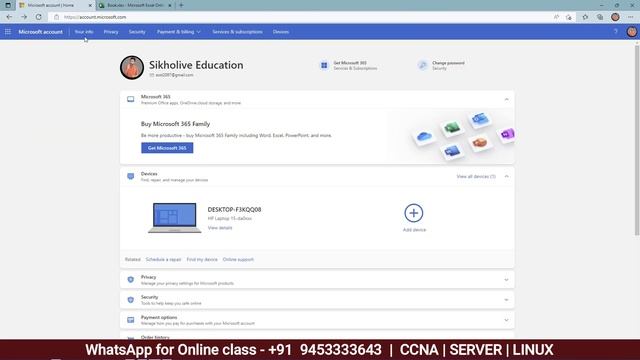The width and height of the screenshot is (640, 360).
Task: Open Edge tab actions menu icon
Action: coord(8,5)
